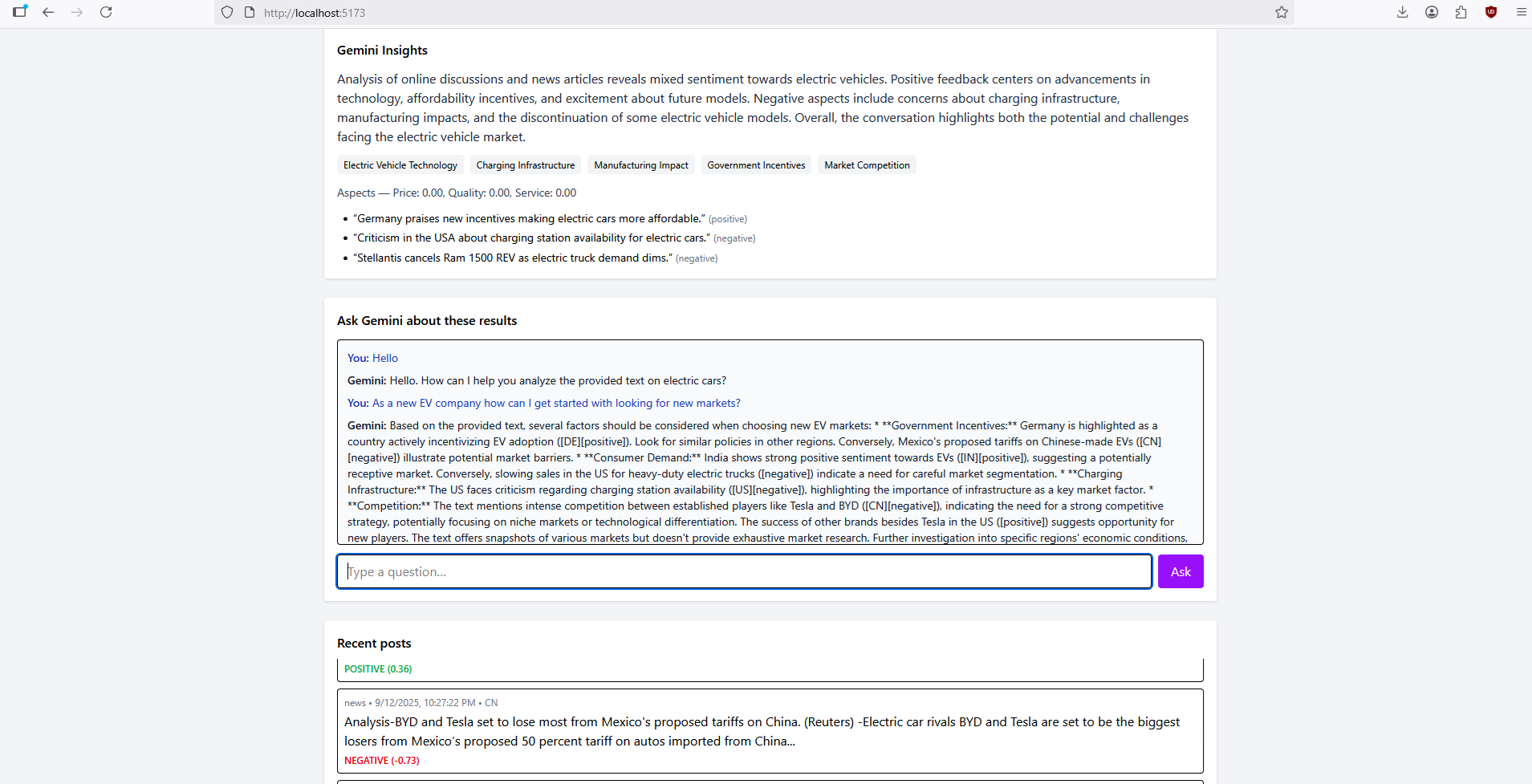
Task: Open the browser extensions panel
Action: point(1461,12)
